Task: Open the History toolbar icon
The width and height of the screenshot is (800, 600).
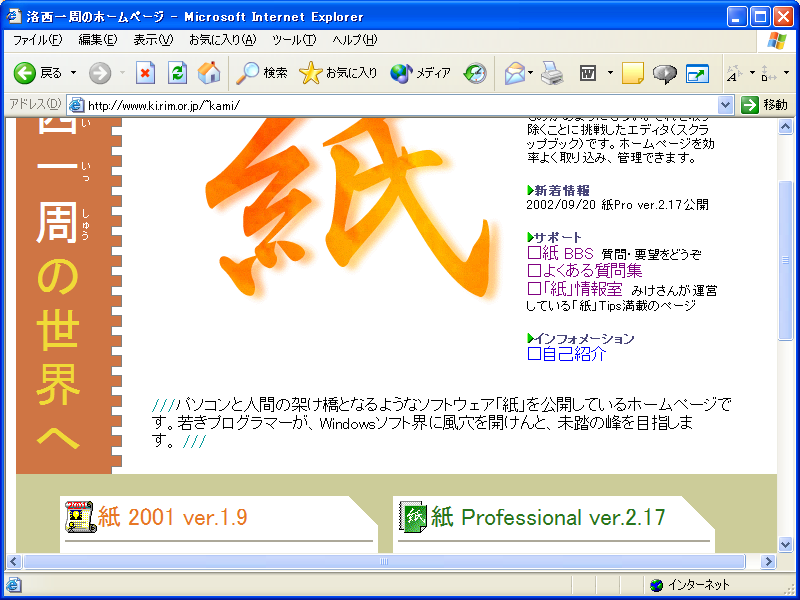Action: pos(475,73)
